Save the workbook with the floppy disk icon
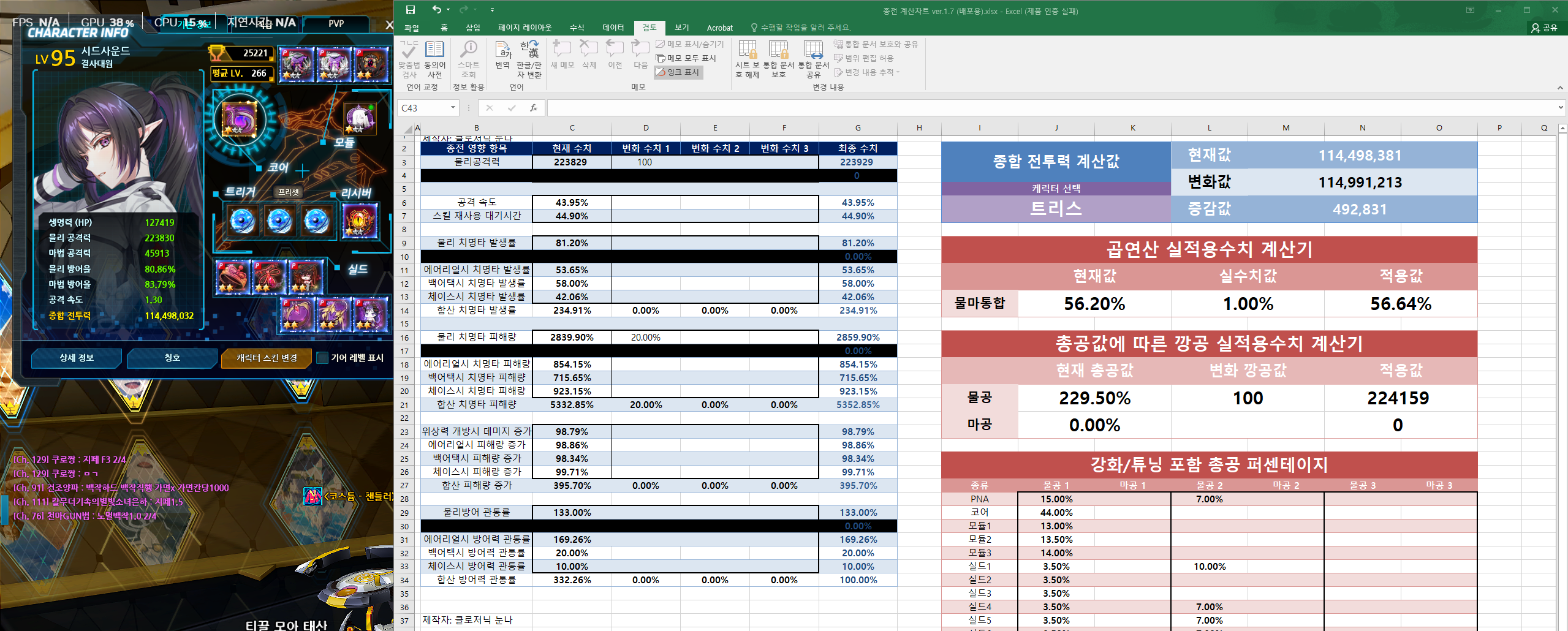 (x=411, y=10)
